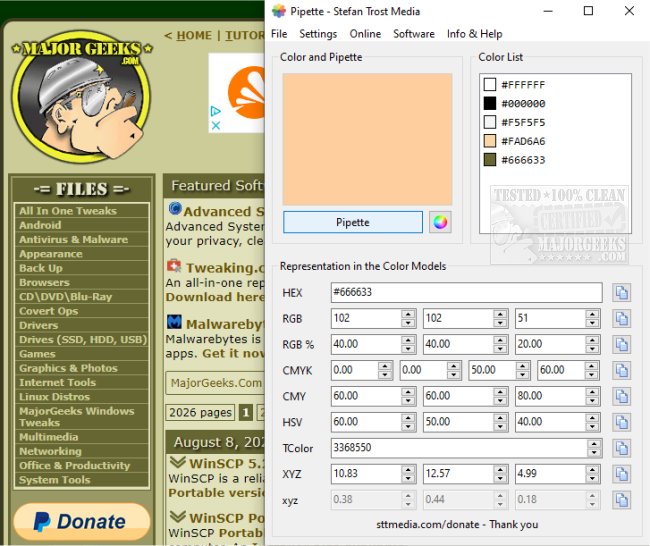The height and width of the screenshot is (546, 650).
Task: Adjust the HSV saturation 50.00 stepper
Action: [500, 422]
